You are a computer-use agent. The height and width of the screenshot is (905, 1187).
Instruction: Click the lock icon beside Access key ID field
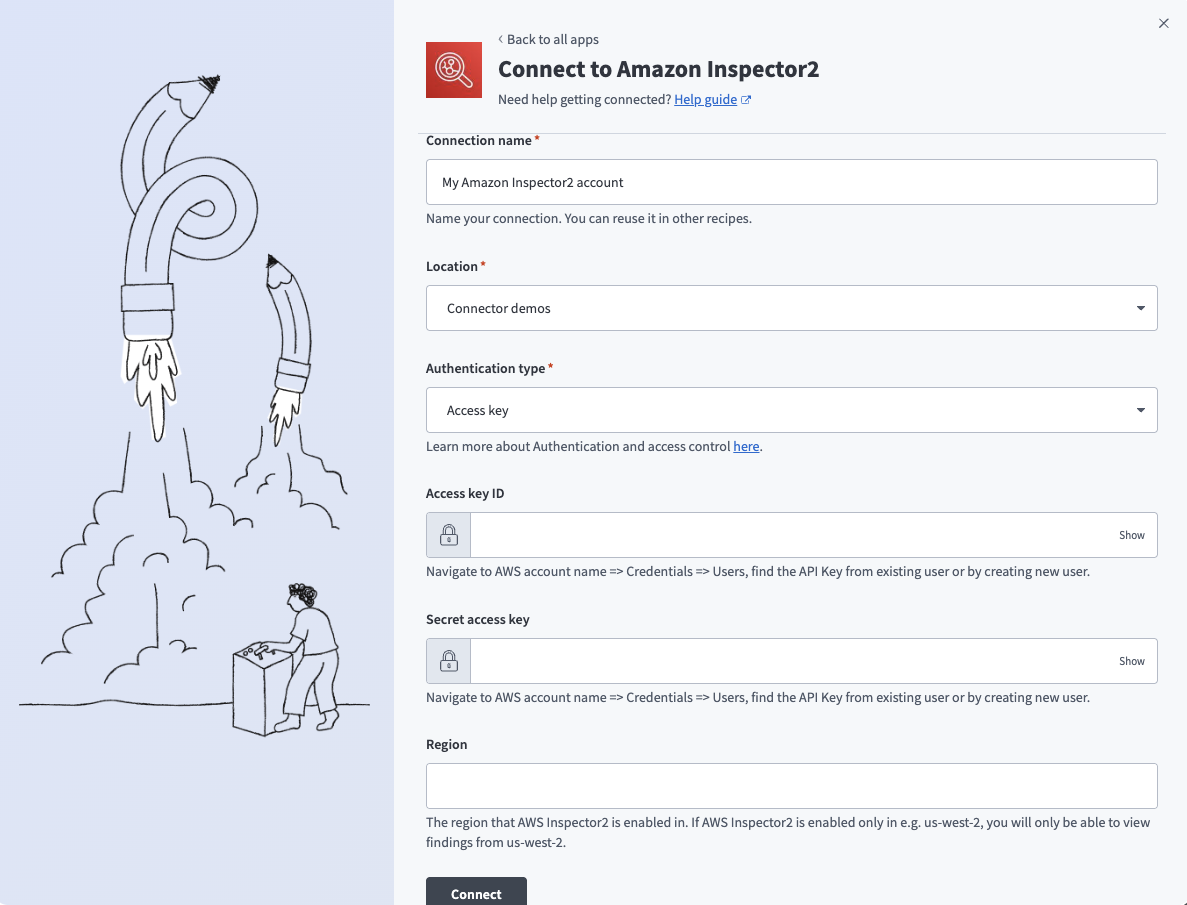pos(447,534)
